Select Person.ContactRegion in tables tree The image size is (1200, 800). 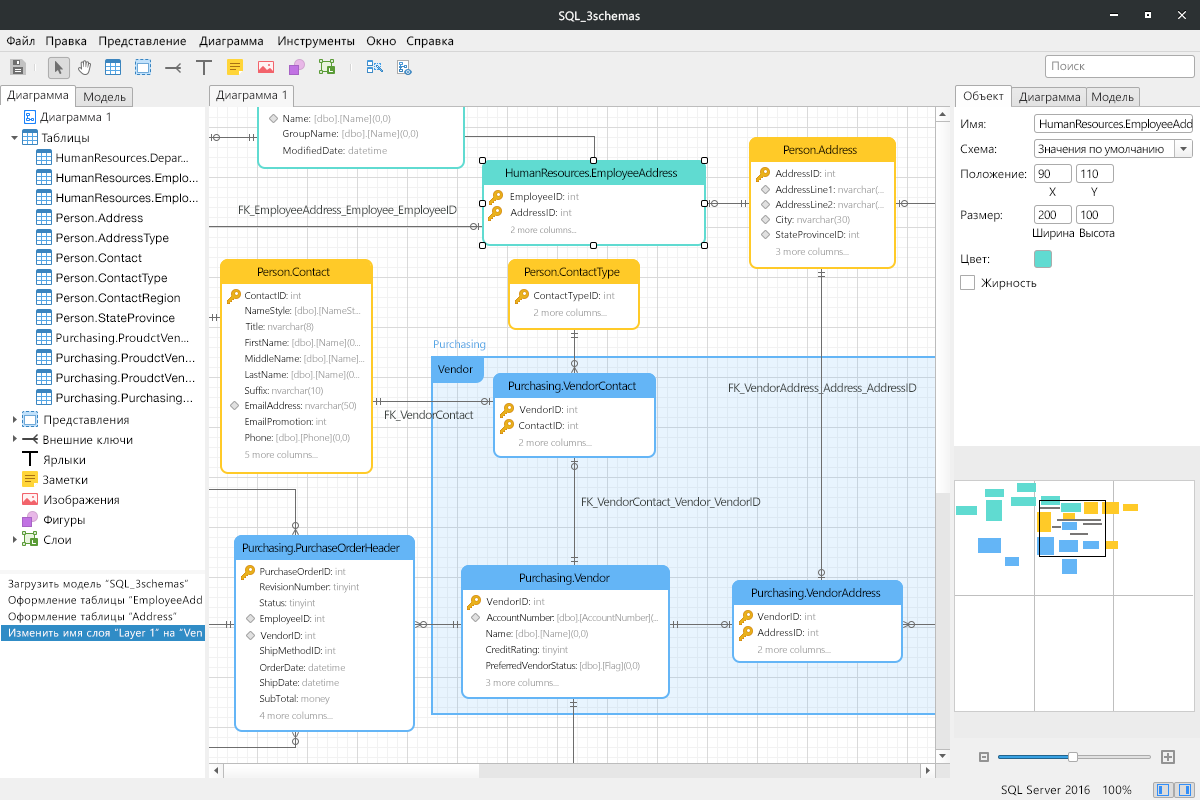[118, 298]
